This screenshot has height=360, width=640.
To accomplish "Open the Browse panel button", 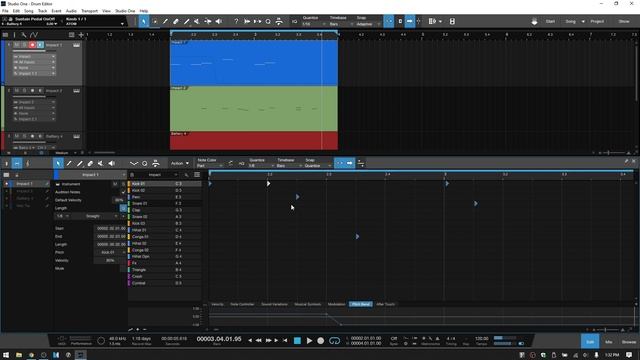I will click(x=629, y=342).
